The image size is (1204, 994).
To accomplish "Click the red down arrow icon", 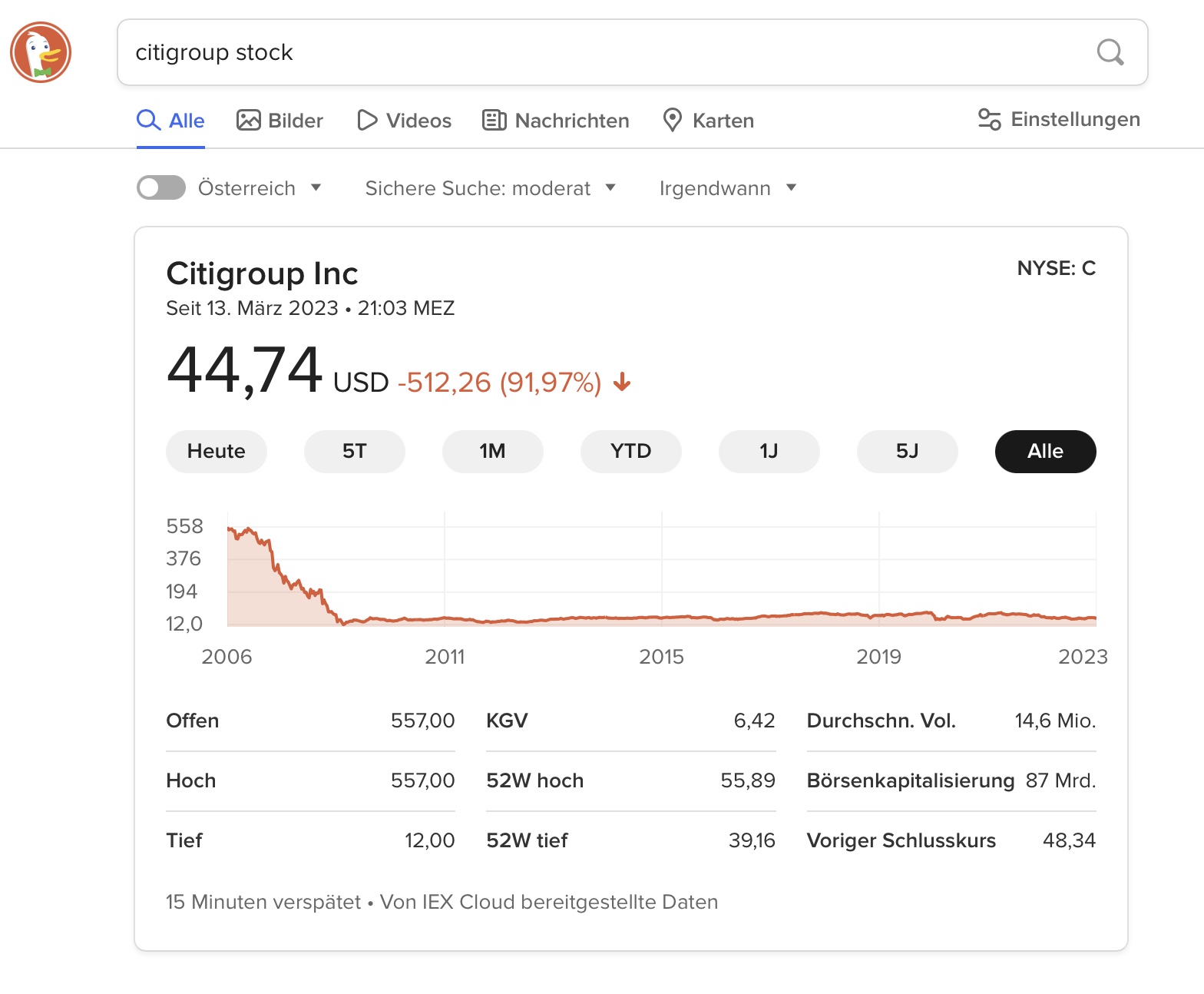I will (622, 382).
